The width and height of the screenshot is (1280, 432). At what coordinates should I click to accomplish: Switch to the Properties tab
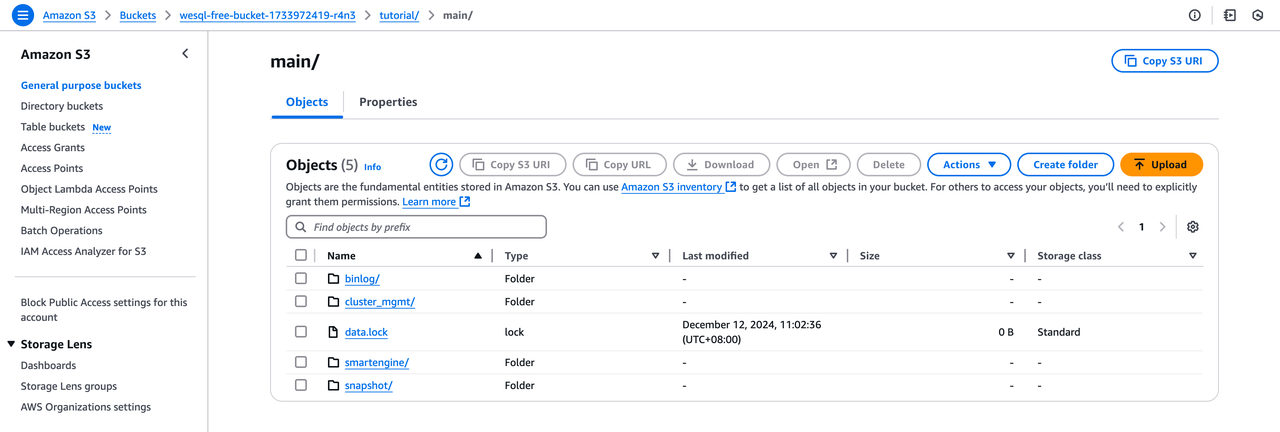388,102
